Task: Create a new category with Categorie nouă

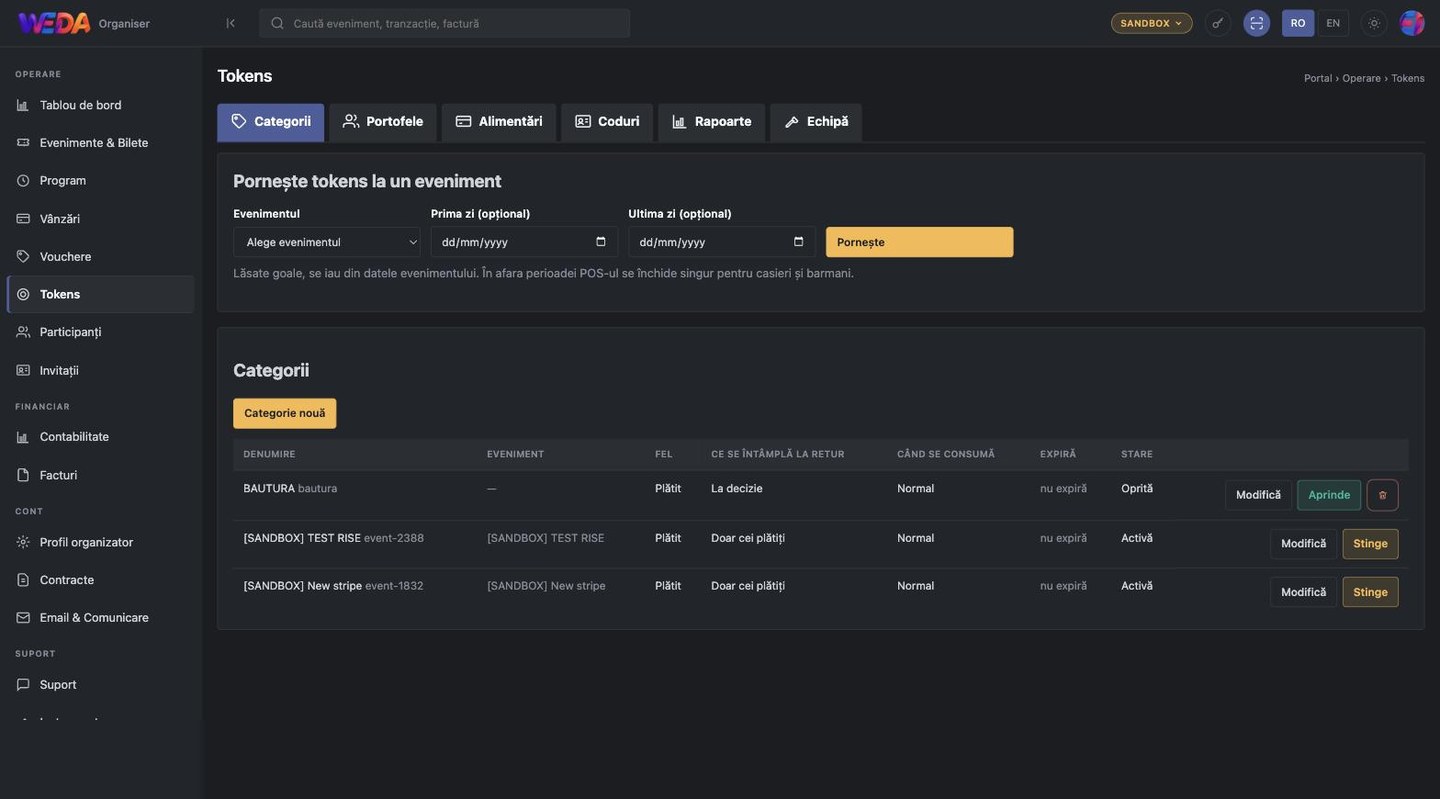Action: (x=285, y=414)
